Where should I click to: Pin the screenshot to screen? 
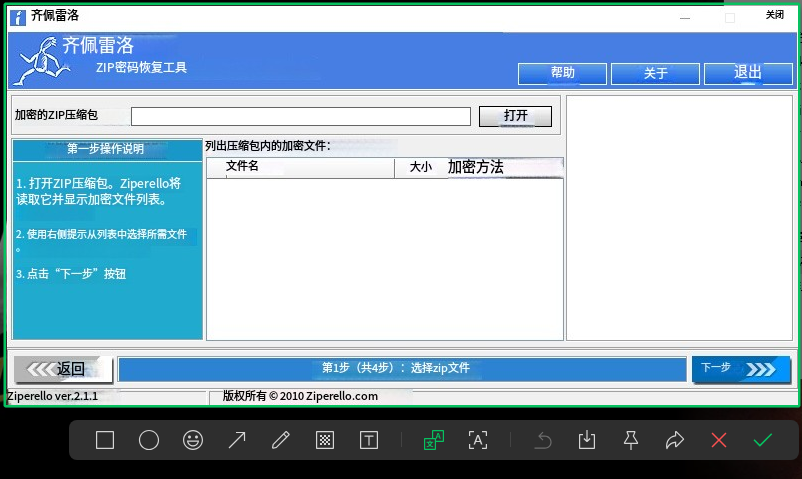click(631, 440)
